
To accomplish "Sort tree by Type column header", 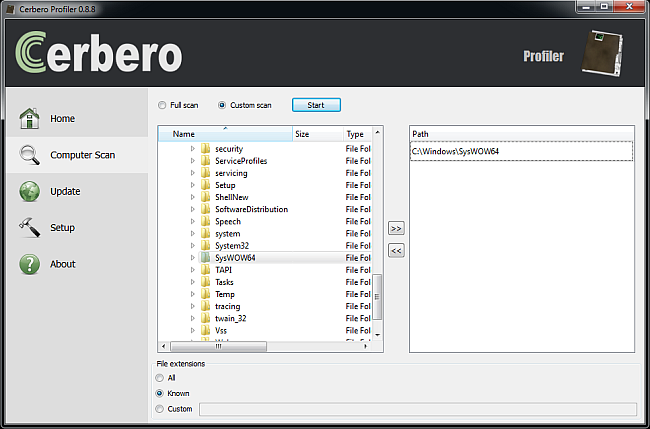I will pyautogui.click(x=357, y=134).
